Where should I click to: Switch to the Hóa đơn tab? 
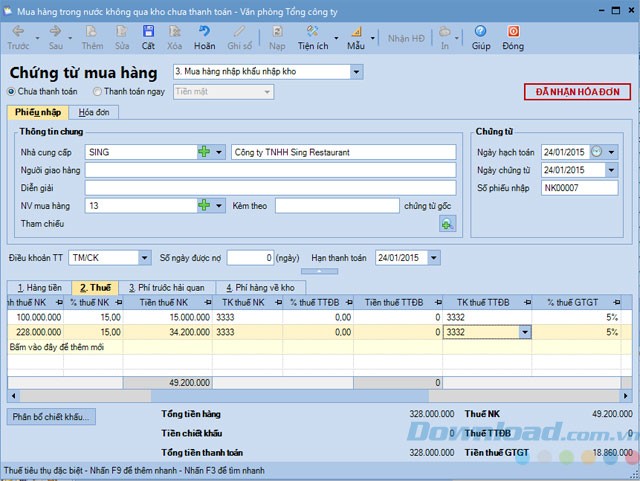point(94,113)
